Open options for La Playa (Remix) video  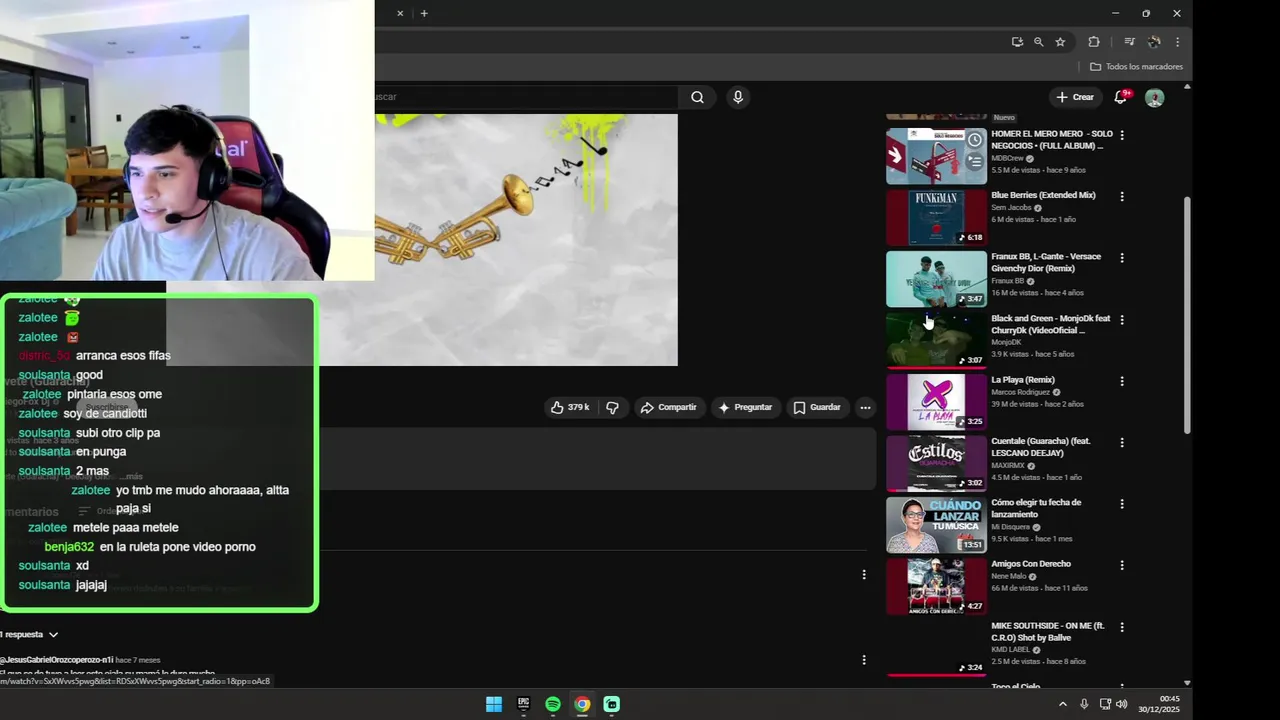1122,381
